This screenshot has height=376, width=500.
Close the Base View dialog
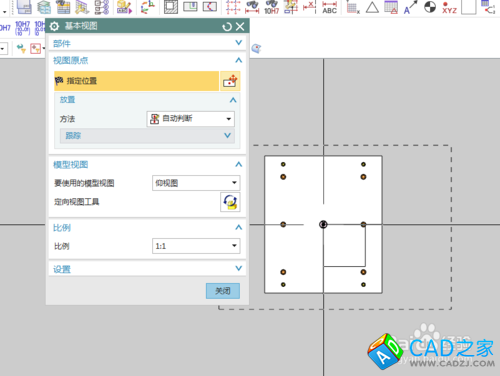240,27
